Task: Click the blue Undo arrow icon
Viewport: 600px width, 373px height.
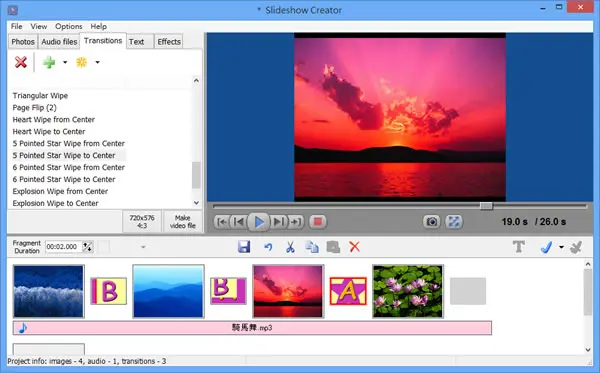Action: click(268, 247)
